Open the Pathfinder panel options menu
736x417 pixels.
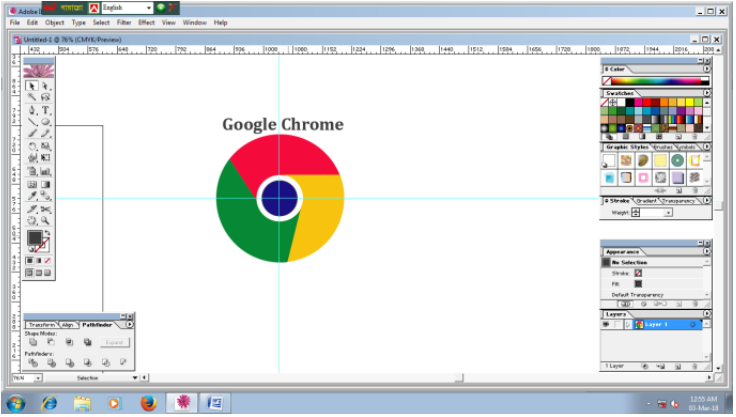coord(130,324)
